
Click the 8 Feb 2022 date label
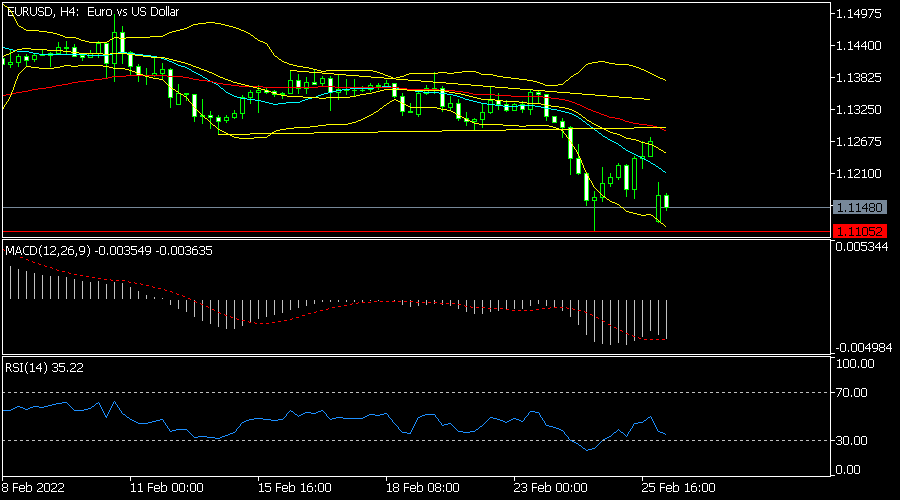pos(33,488)
